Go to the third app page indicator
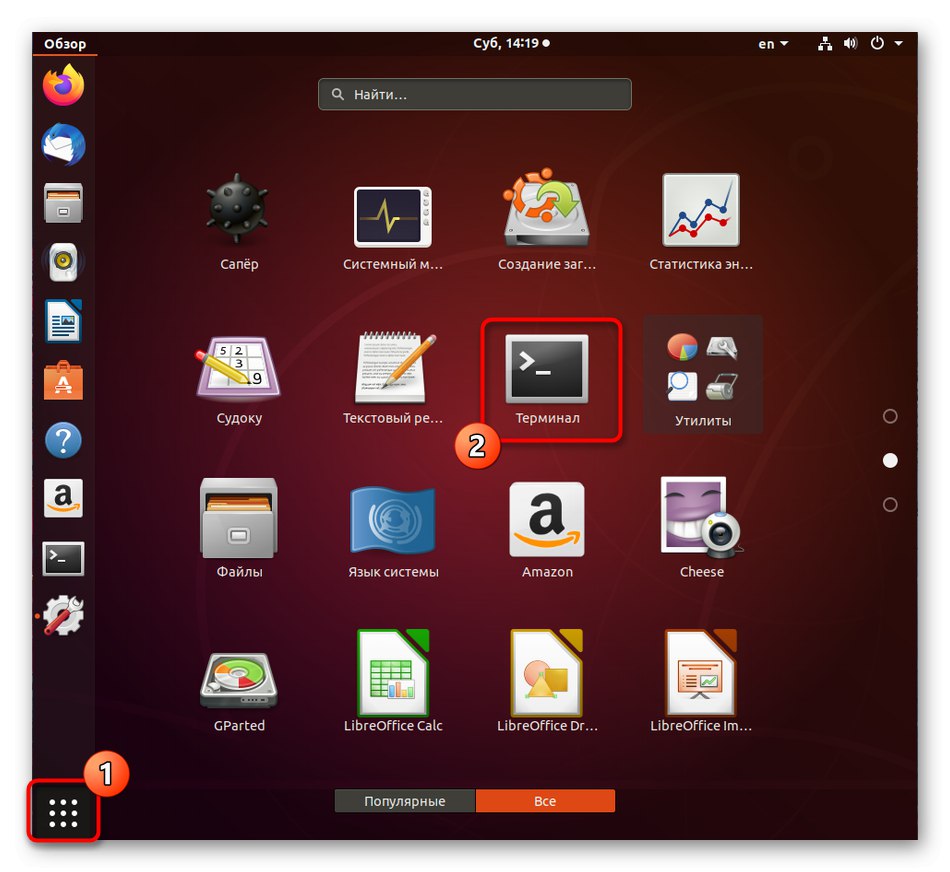This screenshot has width=950, height=872. coord(889,505)
